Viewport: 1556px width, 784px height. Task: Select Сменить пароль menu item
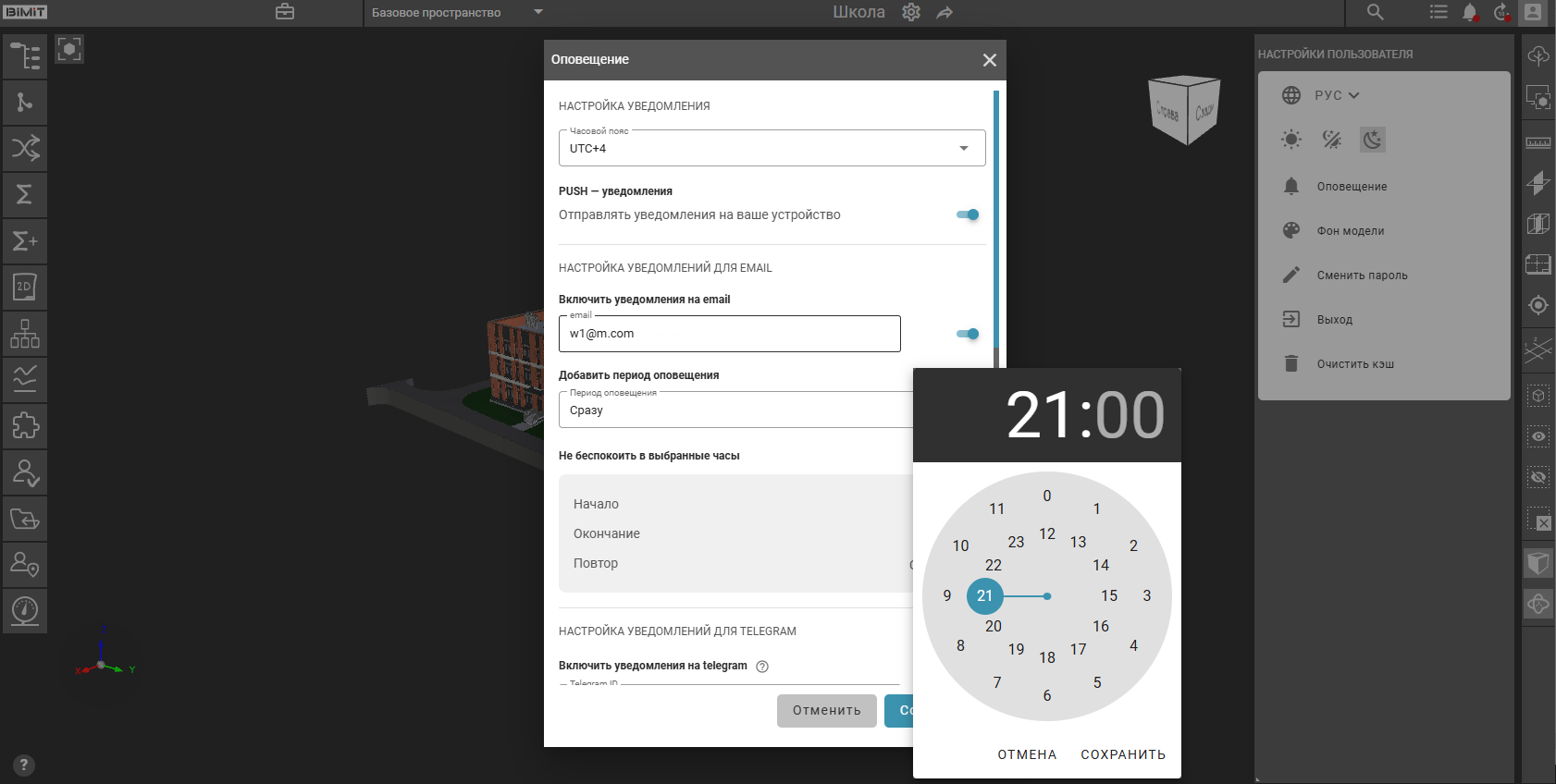pos(1362,276)
